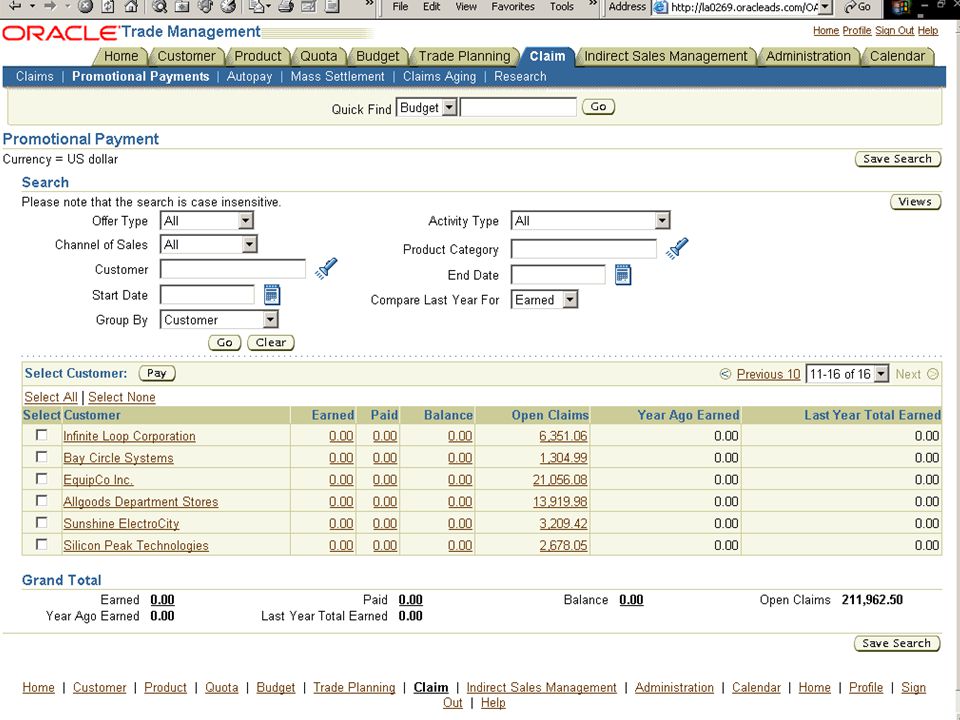960x720 pixels.
Task: Click the Select All link
Action: [51, 397]
